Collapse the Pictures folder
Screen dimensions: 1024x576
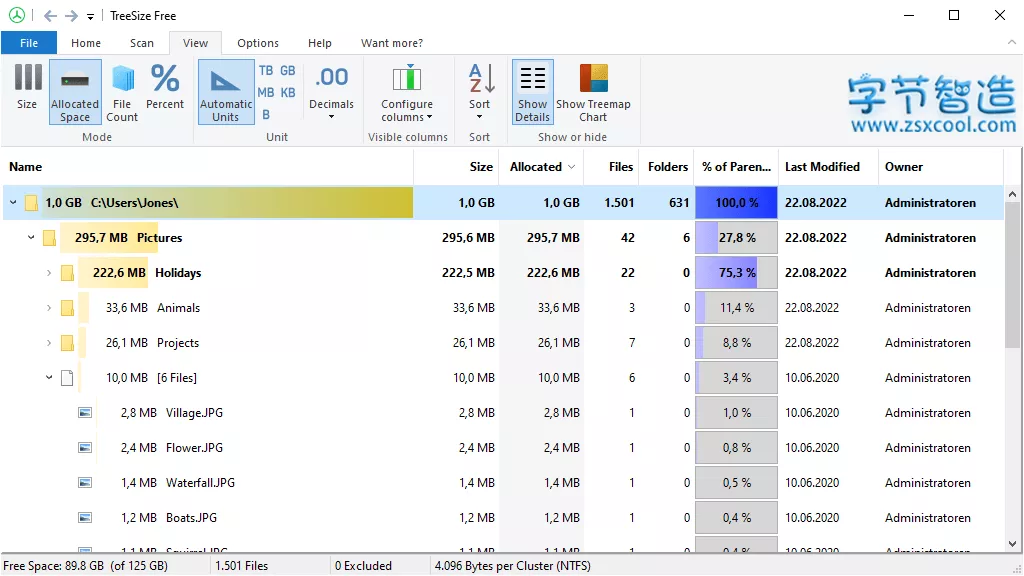click(31, 238)
